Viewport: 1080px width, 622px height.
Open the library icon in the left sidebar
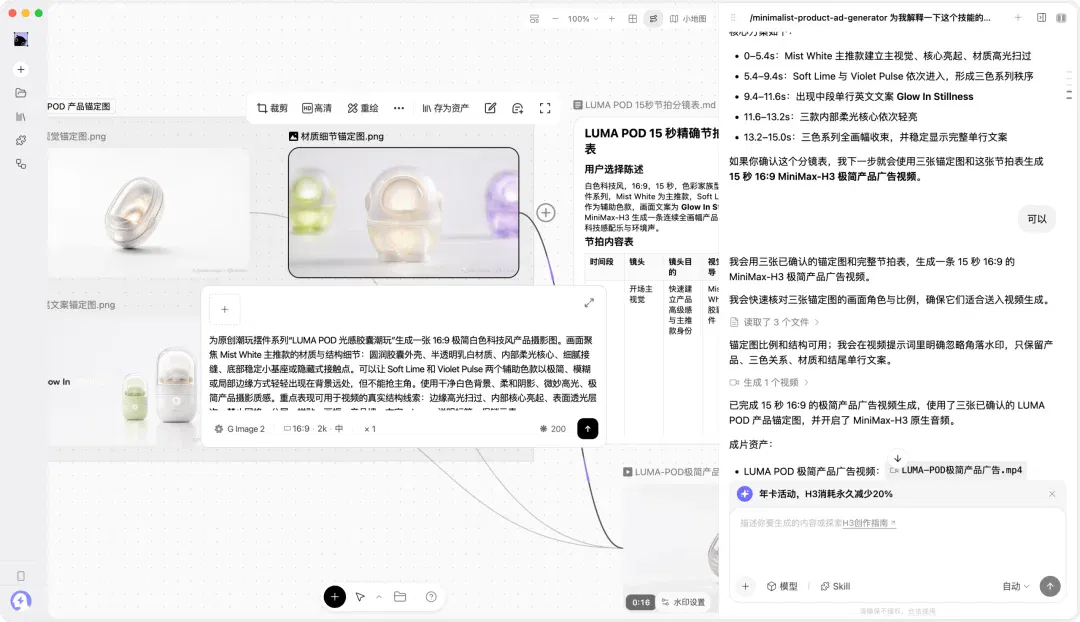pos(21,117)
